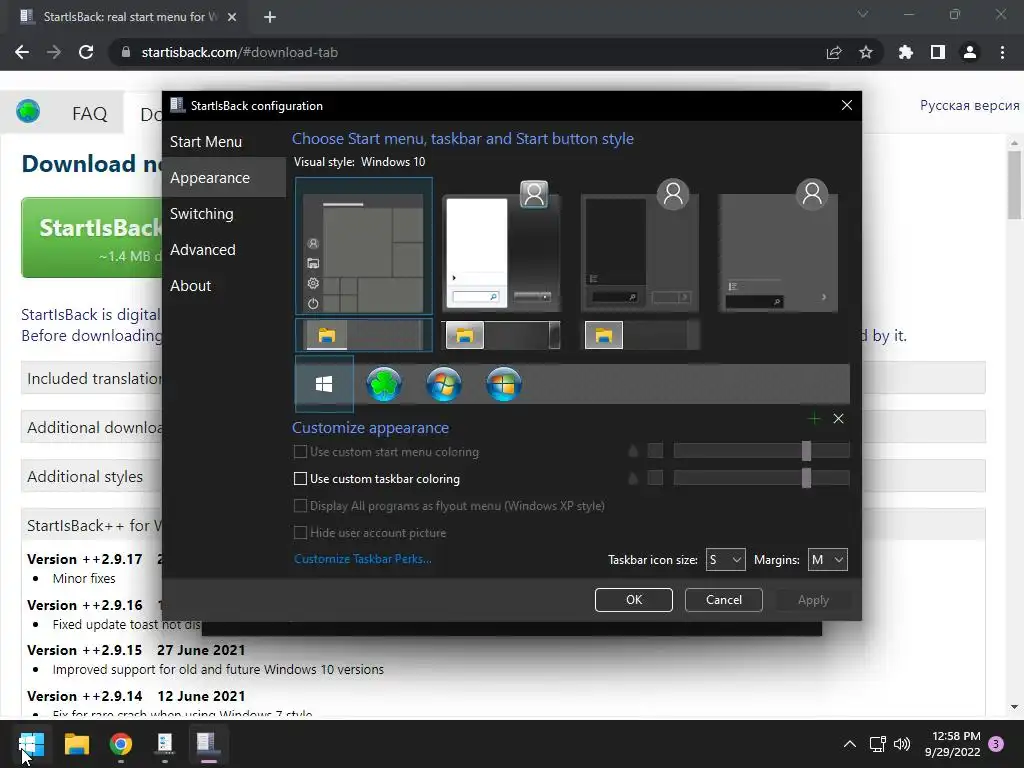Screen dimensions: 1024x768
Task: Show hidden tray icons chevron
Action: click(850, 744)
